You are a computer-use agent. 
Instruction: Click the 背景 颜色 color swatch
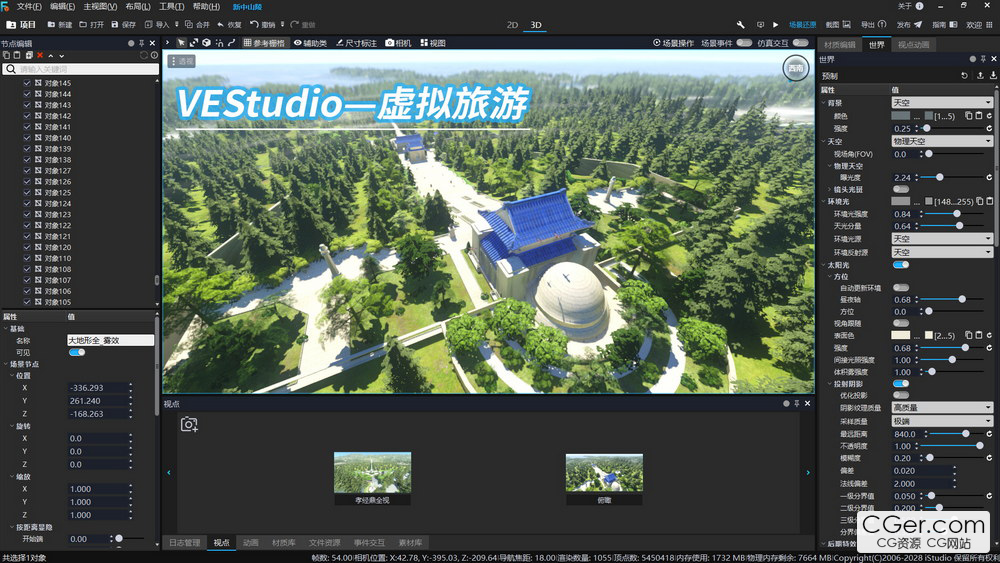tap(900, 116)
